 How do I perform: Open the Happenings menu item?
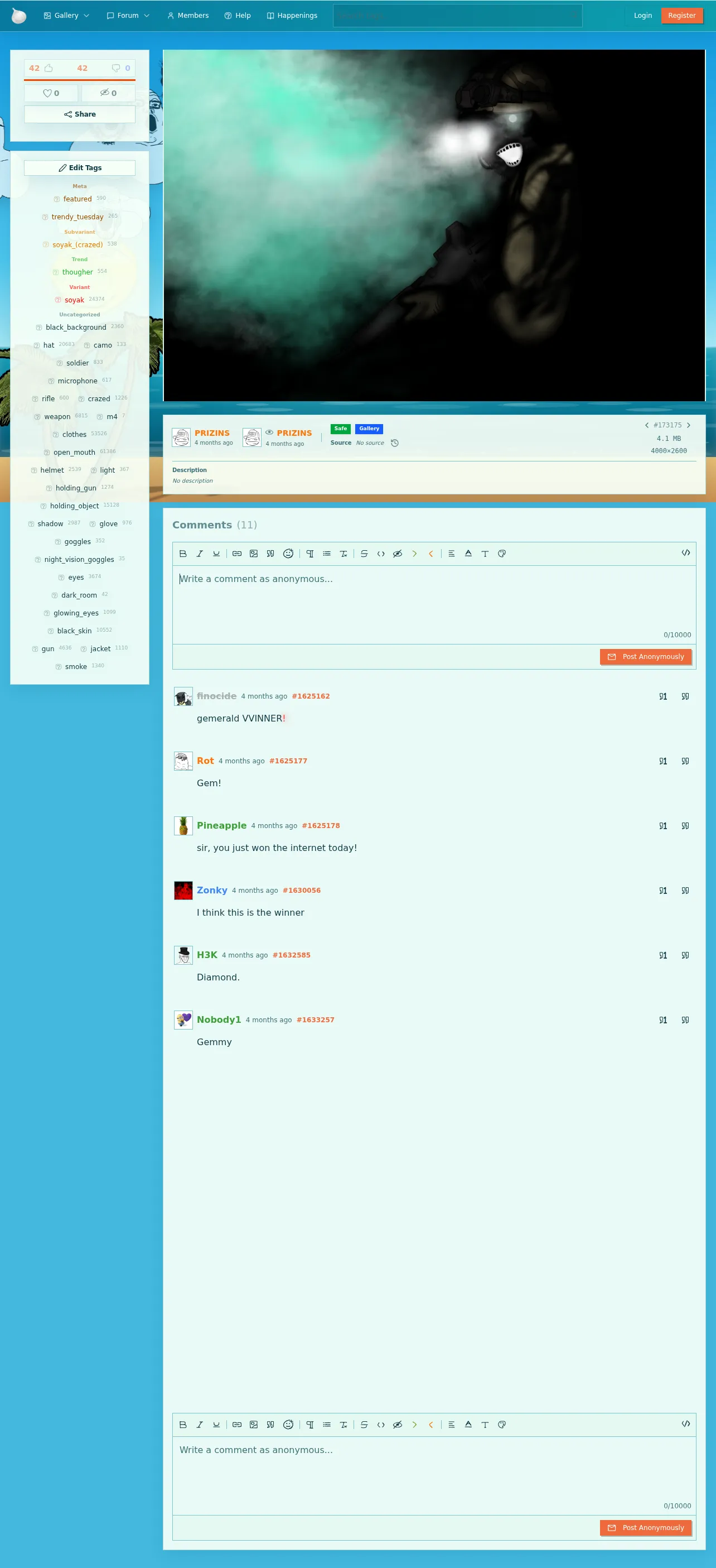pos(292,16)
